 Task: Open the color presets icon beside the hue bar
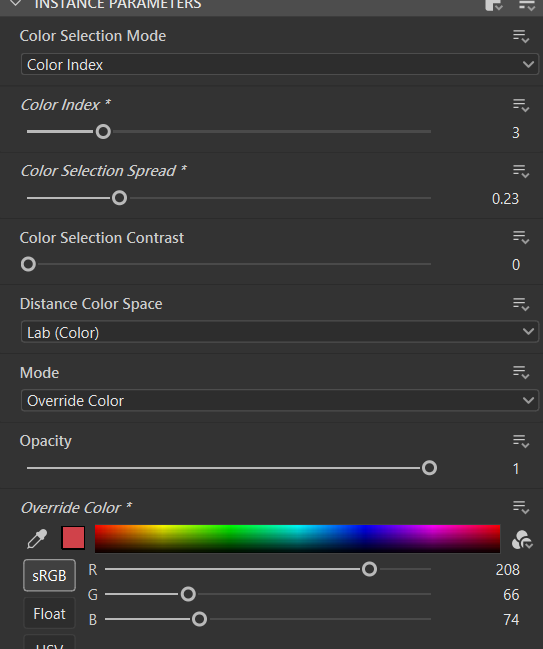coord(521,539)
